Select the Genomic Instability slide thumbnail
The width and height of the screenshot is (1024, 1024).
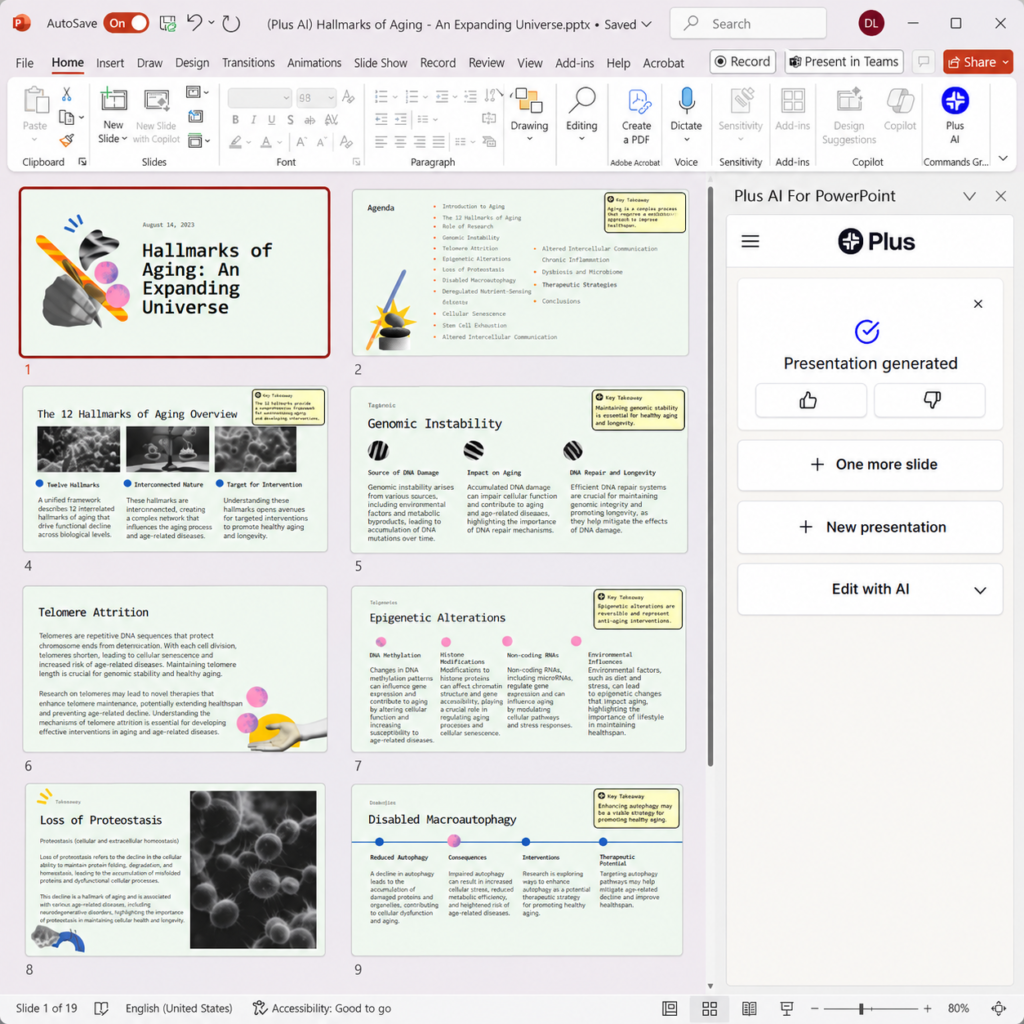(519, 470)
